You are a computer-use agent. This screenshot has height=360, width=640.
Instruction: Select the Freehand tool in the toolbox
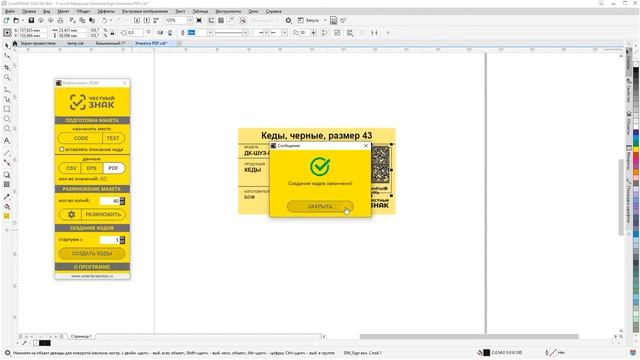click(x=7, y=89)
